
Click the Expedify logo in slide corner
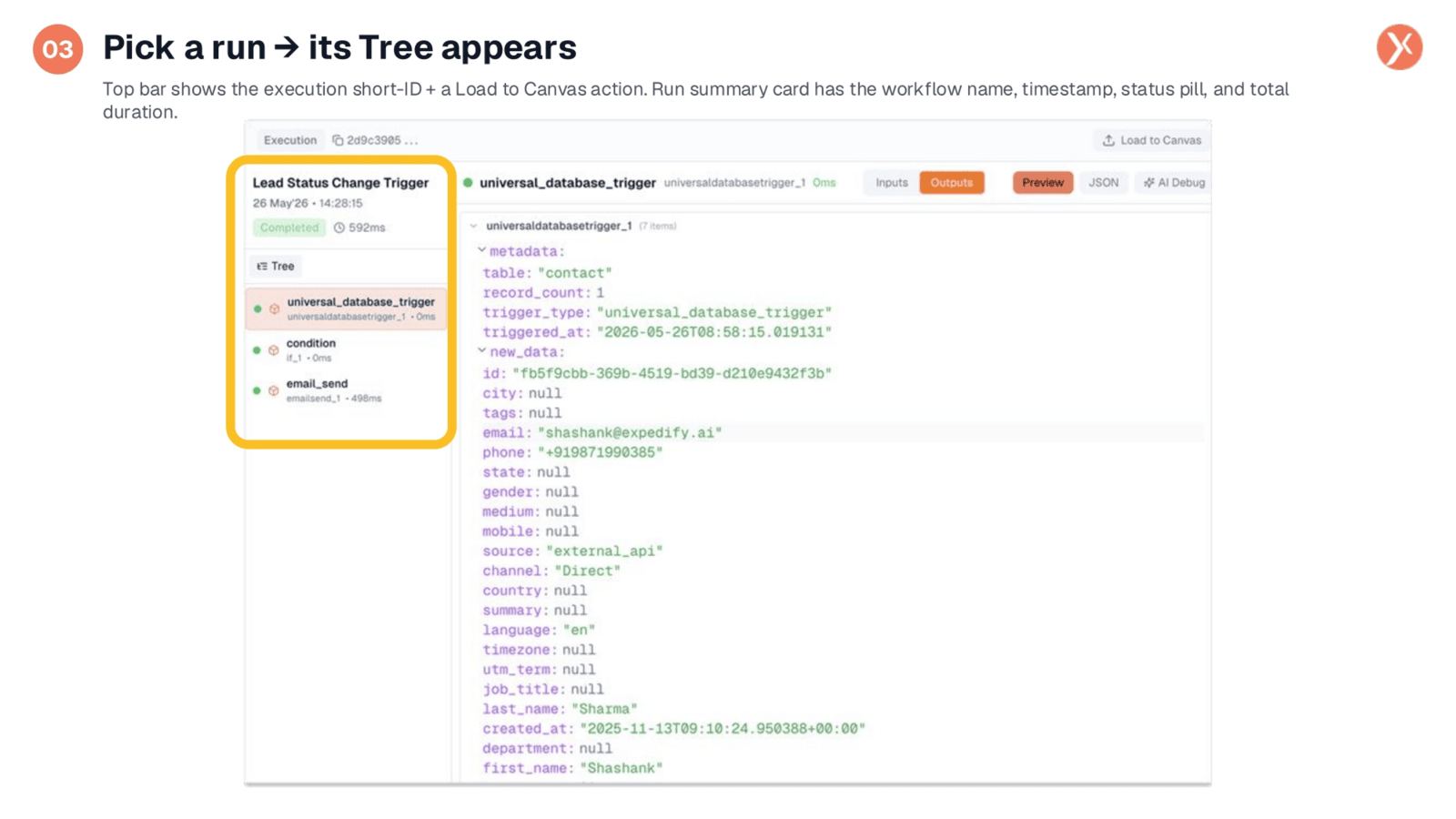coord(1400,47)
